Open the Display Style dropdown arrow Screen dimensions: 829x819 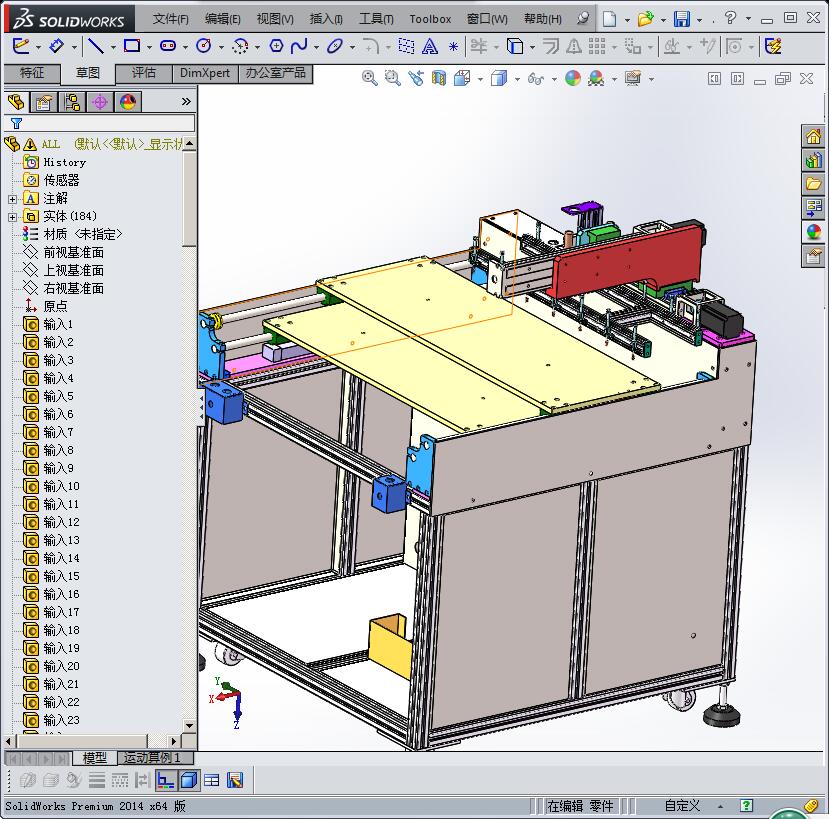[517, 80]
